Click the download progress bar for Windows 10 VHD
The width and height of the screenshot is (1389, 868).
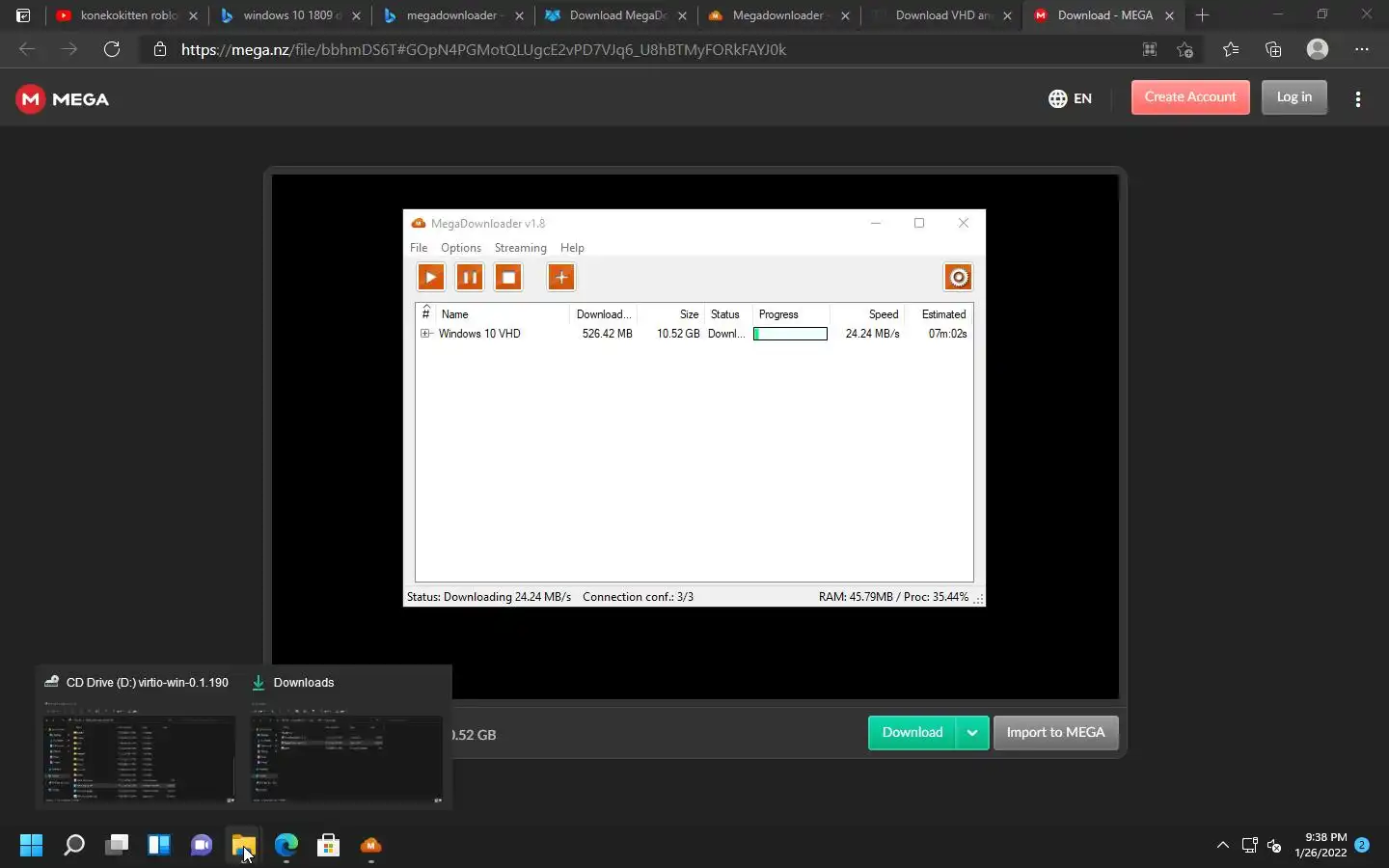[790, 334]
